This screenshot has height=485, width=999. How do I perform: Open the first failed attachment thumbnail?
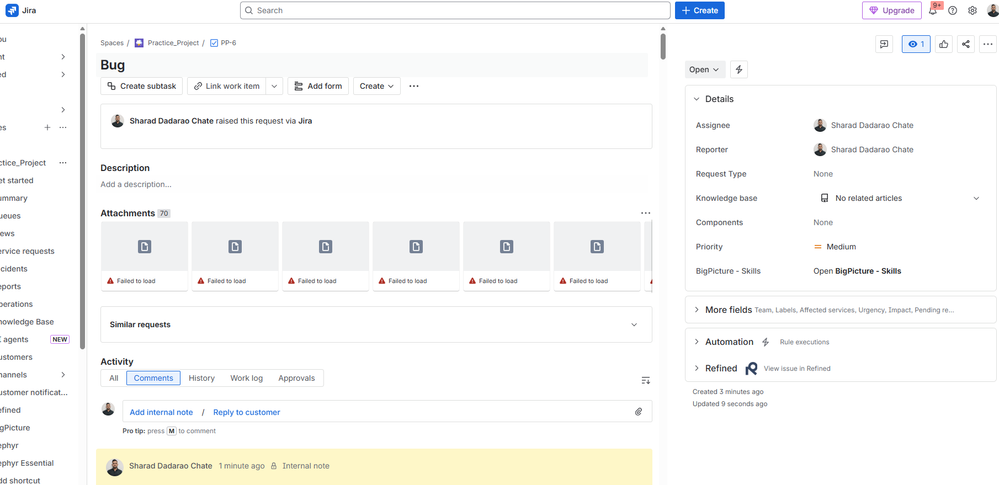(145, 256)
